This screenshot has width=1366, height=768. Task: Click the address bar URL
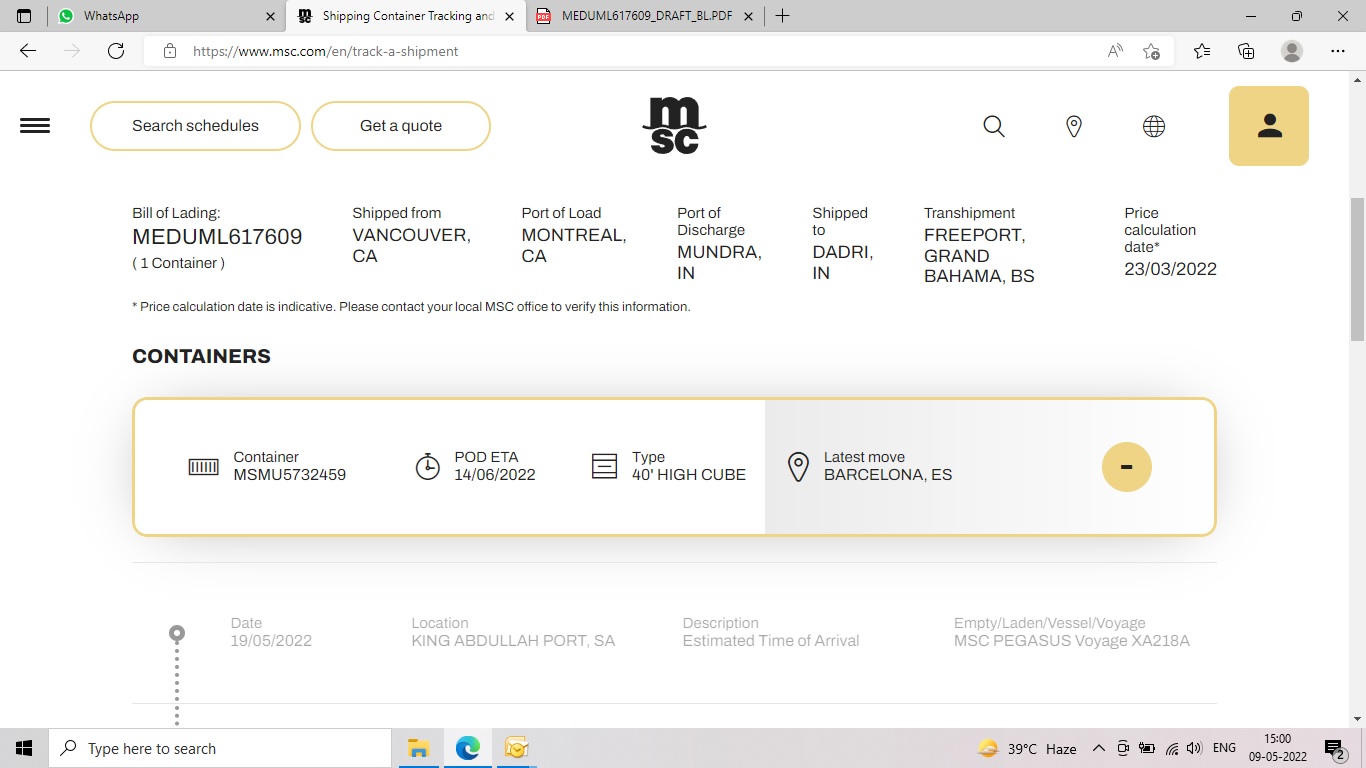(x=326, y=51)
